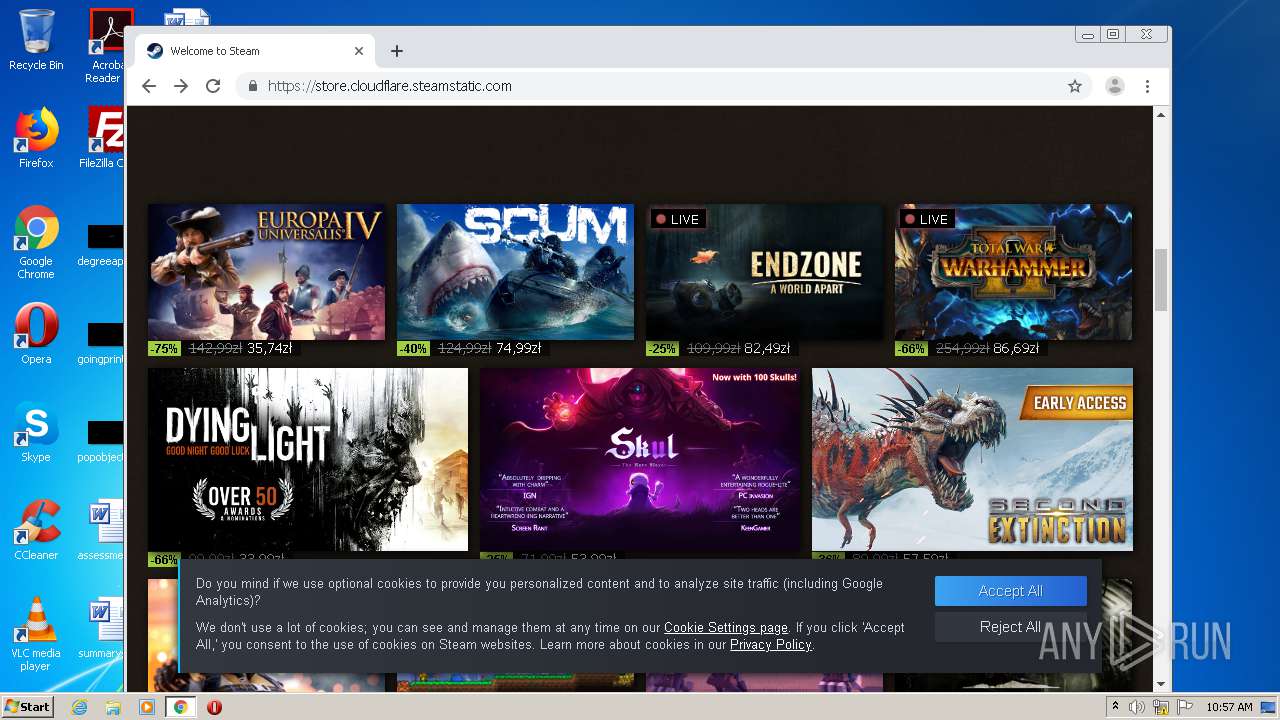Launch Internet Explorer from the taskbar

tap(79, 707)
